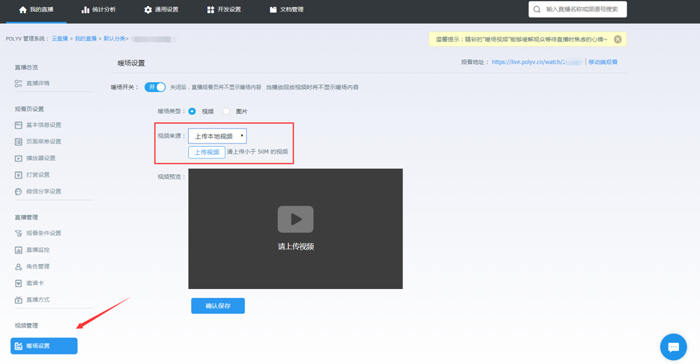Click the 移动端观看 link
700x364 pixels.
click(603, 62)
